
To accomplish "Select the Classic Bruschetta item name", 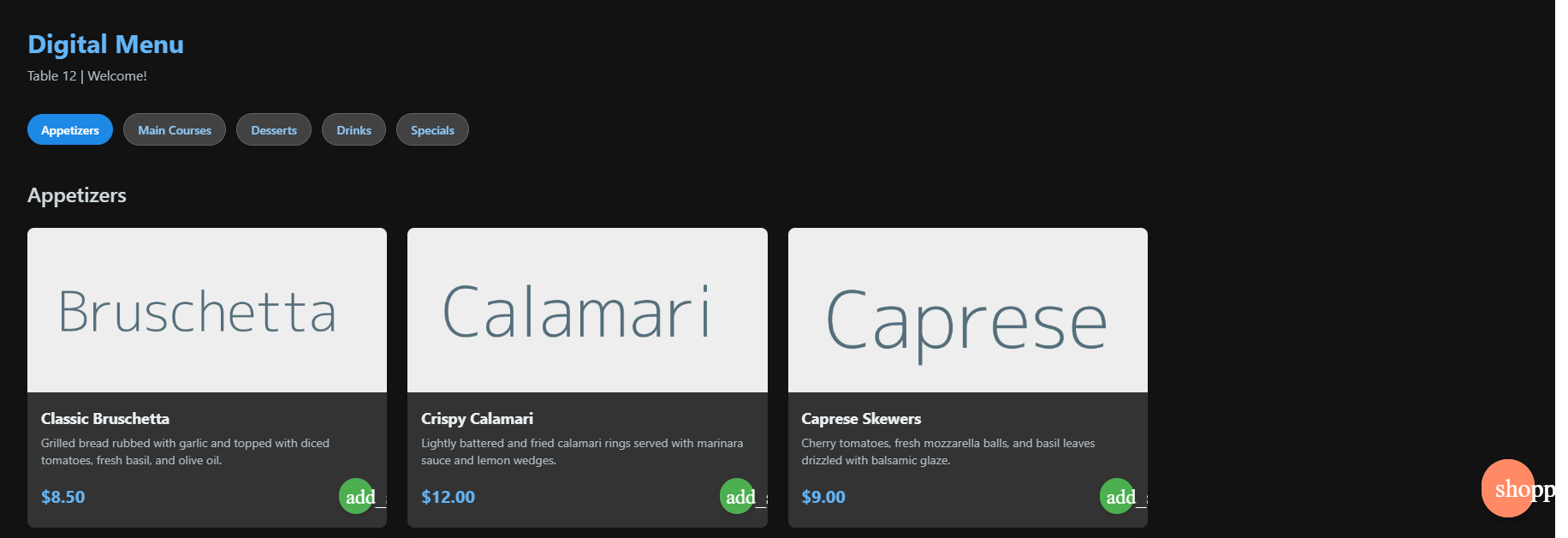I will [105, 419].
